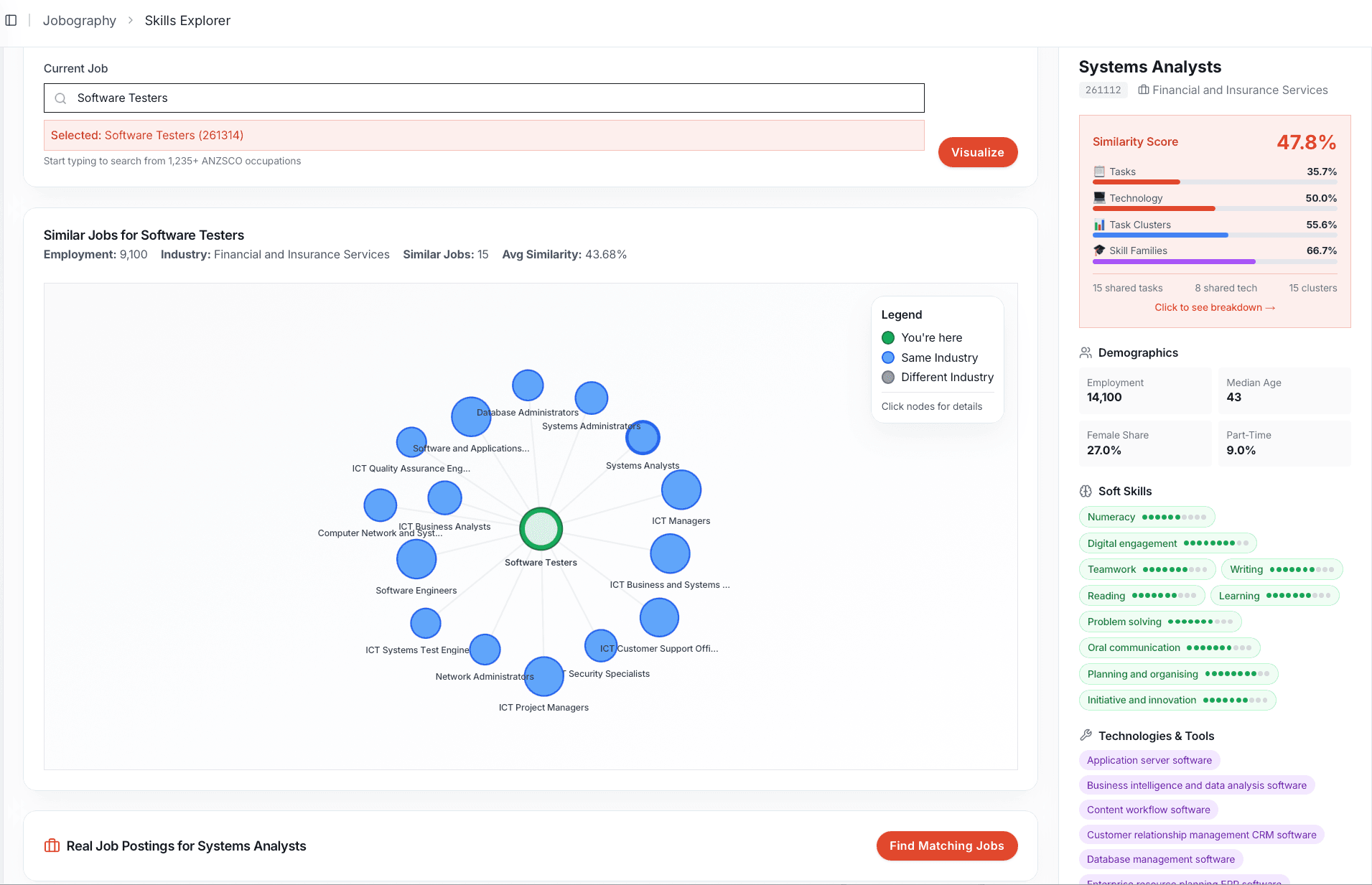Select the Systems Analysts node
The image size is (1372, 885).
(643, 437)
